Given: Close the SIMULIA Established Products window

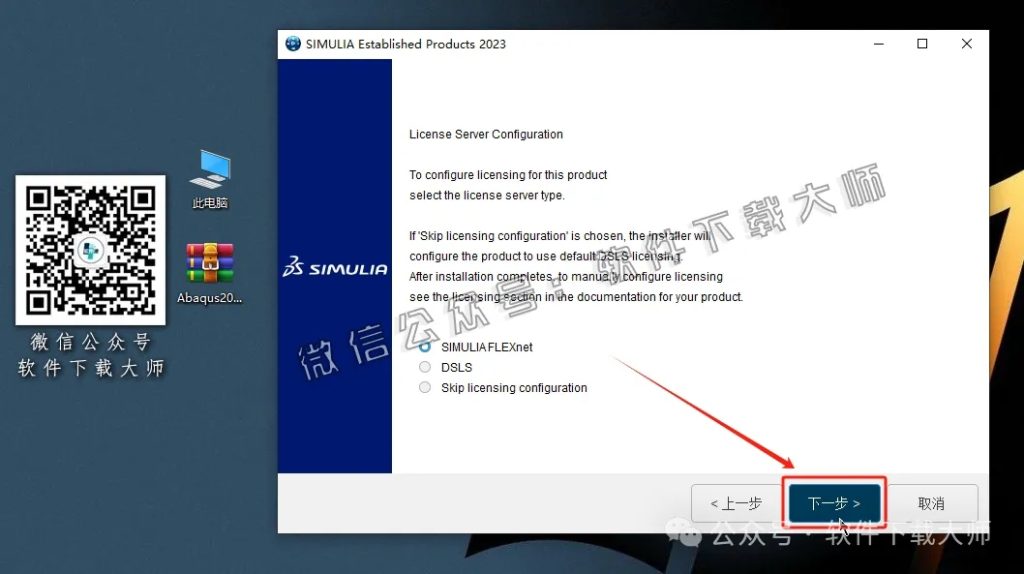Looking at the screenshot, I should pos(967,44).
